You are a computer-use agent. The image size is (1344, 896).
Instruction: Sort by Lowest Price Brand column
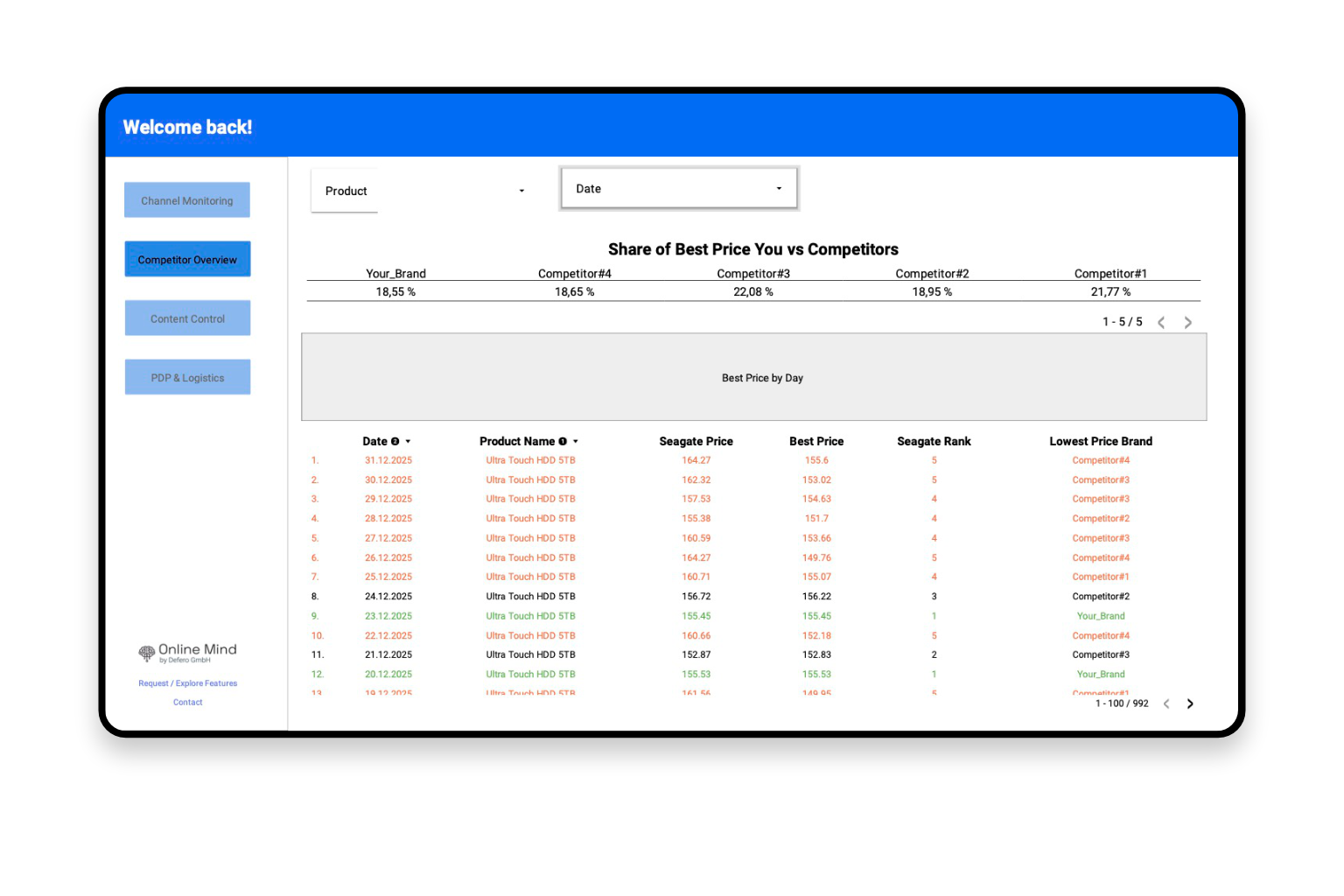pos(1101,441)
